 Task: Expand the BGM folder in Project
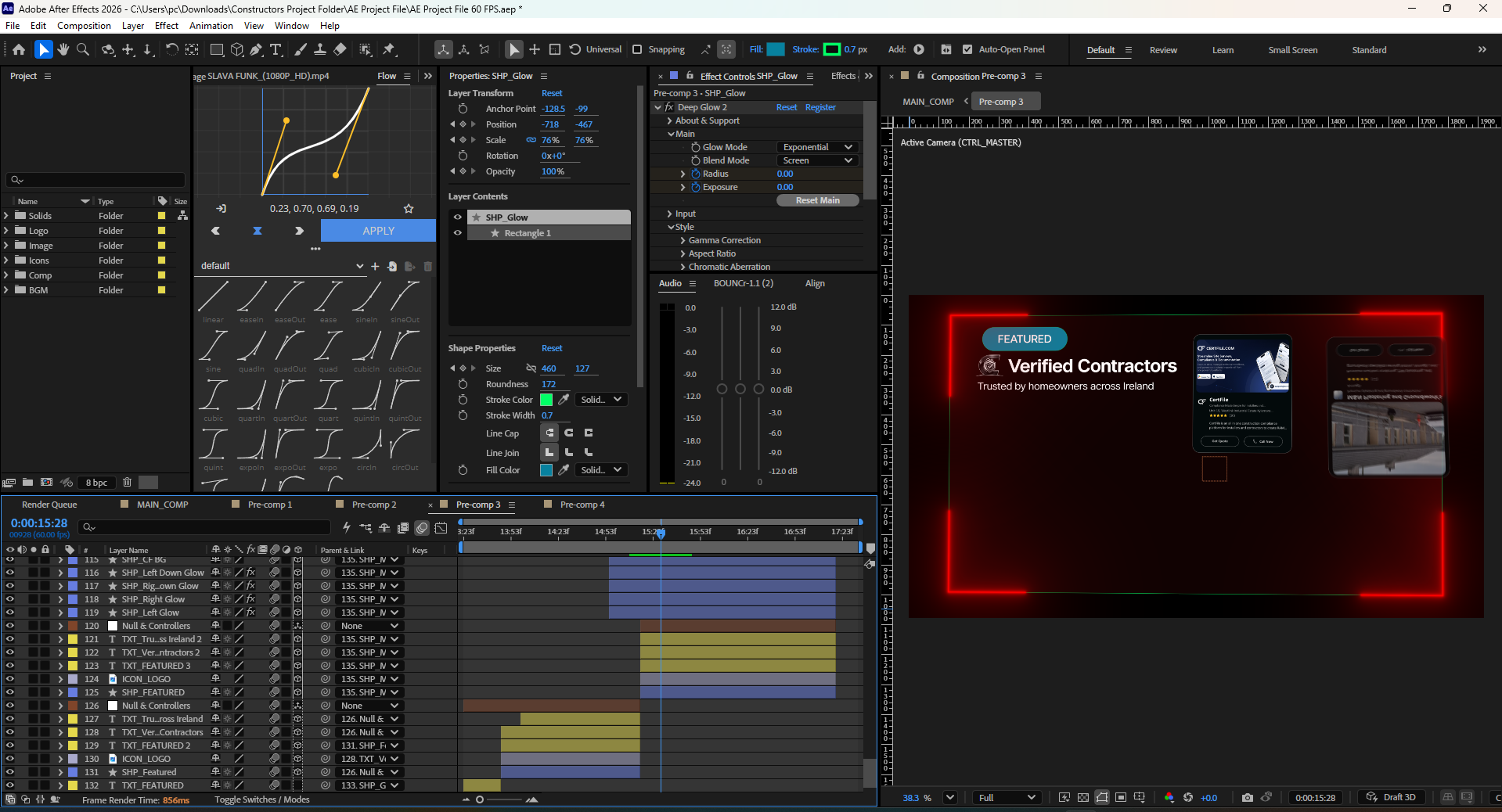click(6, 290)
